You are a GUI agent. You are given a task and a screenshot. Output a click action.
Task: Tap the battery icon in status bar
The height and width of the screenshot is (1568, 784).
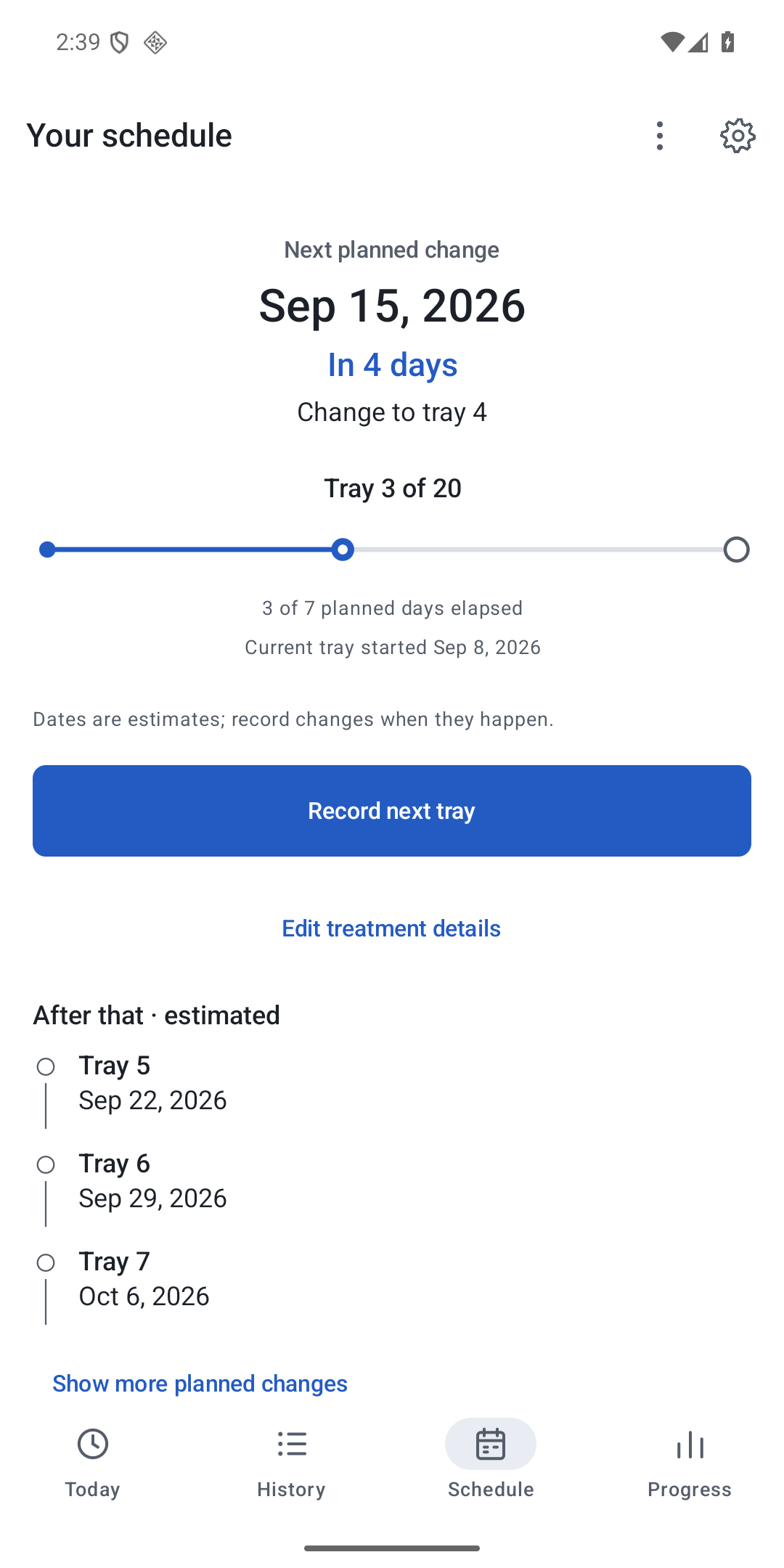click(728, 42)
